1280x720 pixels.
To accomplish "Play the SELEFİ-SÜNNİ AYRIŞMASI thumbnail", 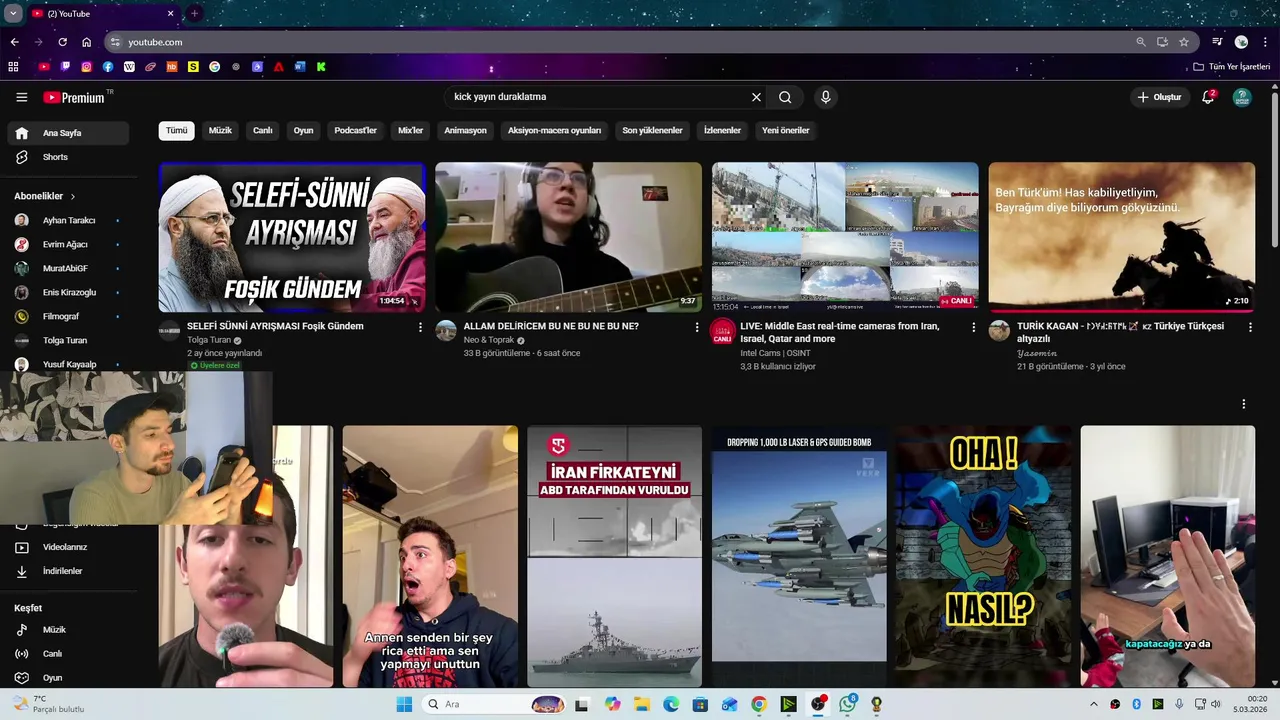I will (292, 237).
